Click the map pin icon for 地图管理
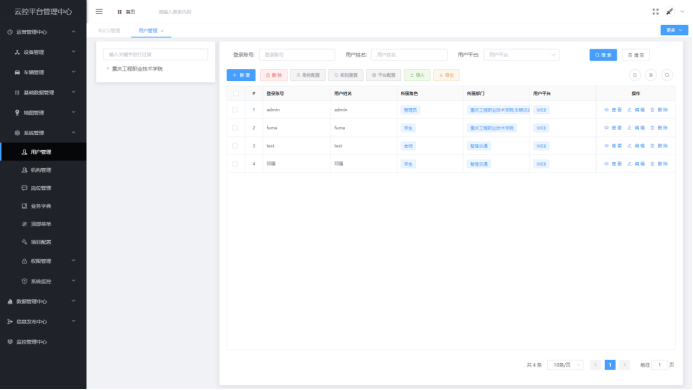 pyautogui.click(x=17, y=113)
